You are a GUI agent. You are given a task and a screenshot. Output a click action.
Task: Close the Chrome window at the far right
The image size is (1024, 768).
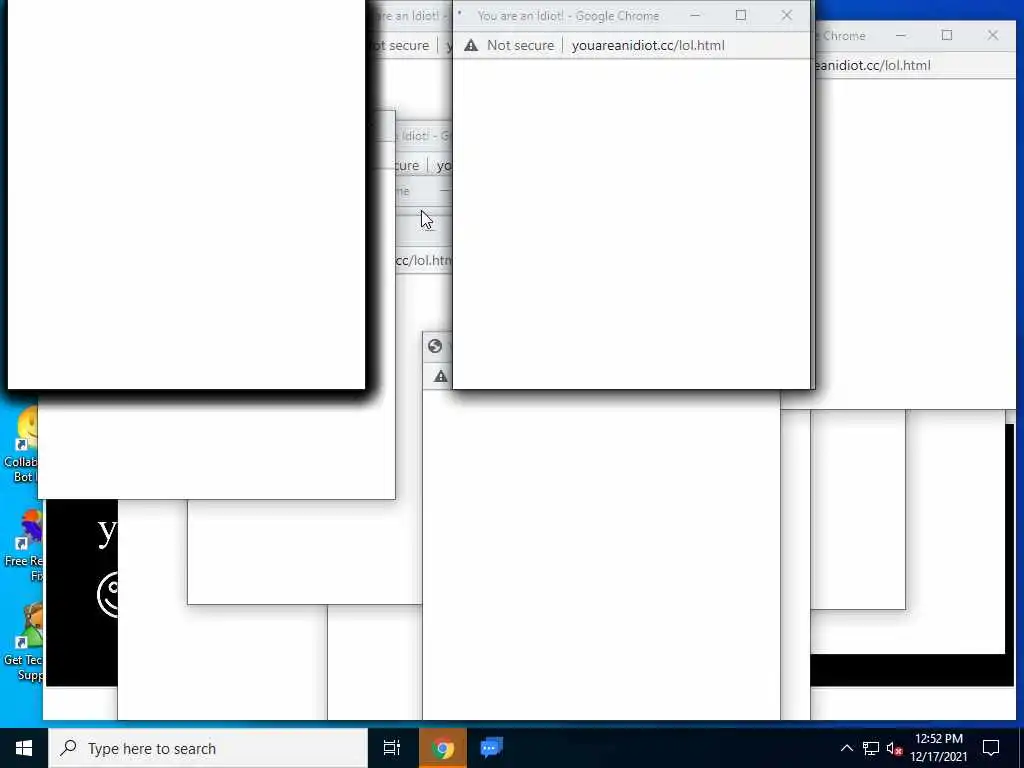[x=992, y=35]
